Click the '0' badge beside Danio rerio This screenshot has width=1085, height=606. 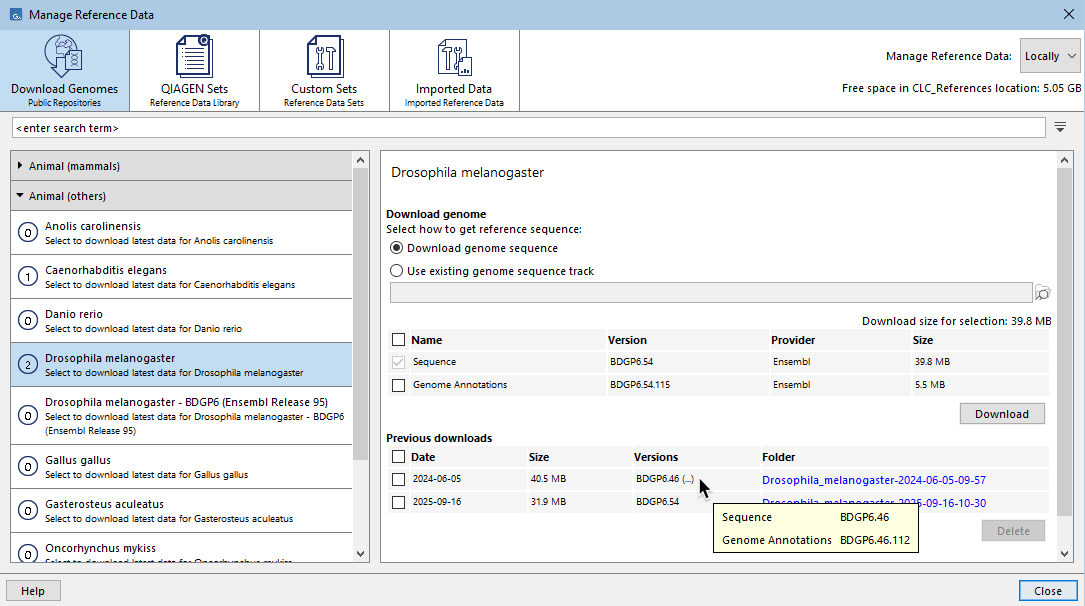(x=27, y=320)
